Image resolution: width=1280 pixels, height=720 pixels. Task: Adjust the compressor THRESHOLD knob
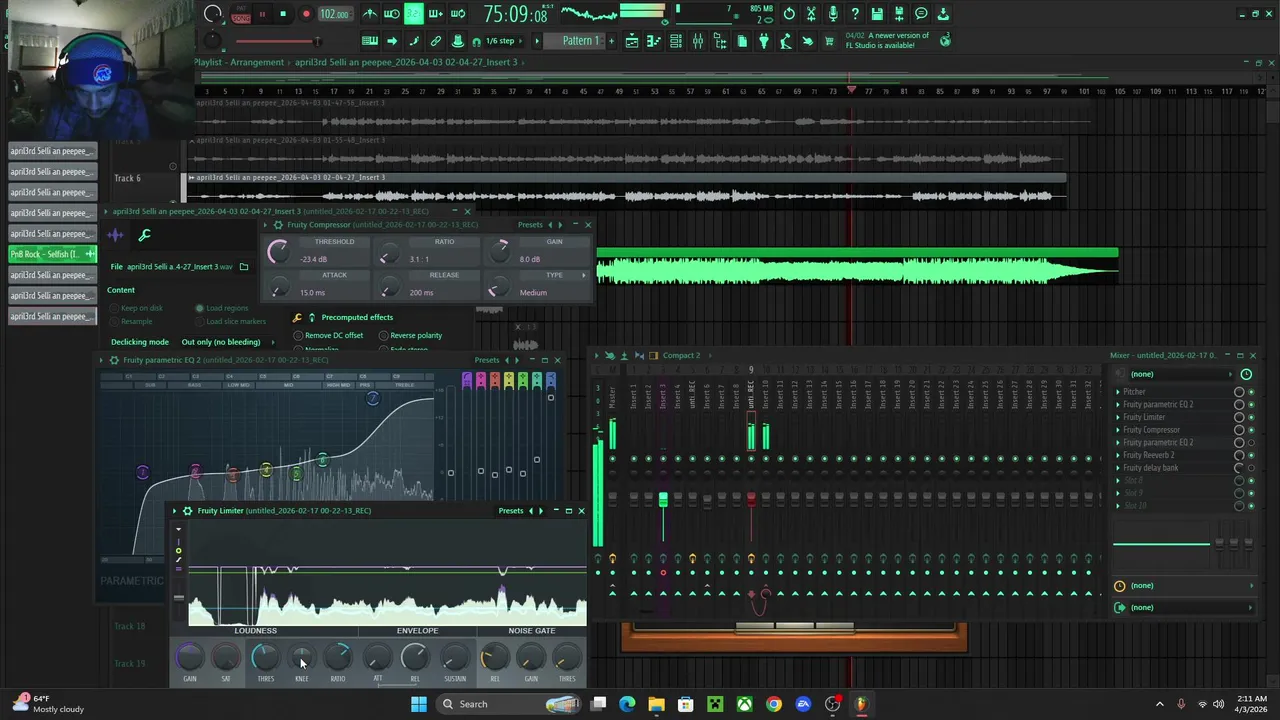click(x=278, y=254)
